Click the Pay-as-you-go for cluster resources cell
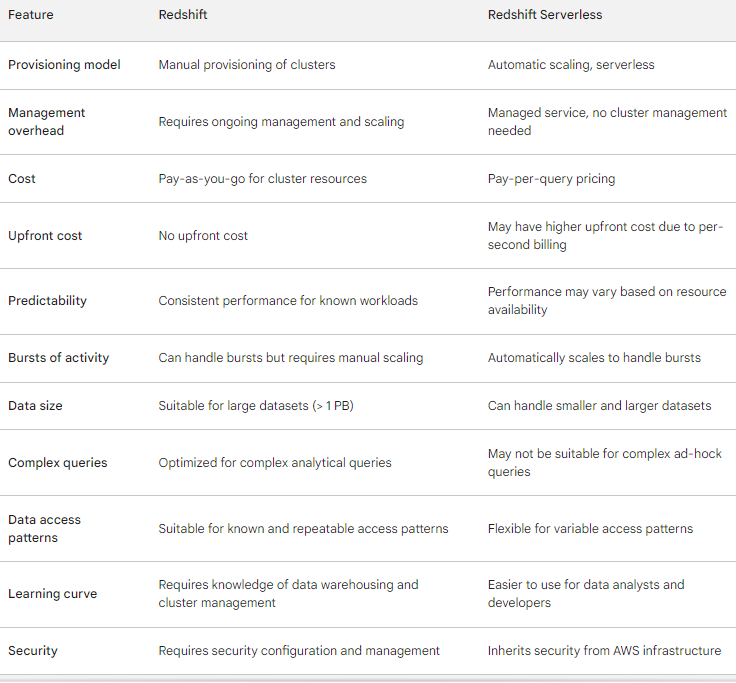 pyautogui.click(x=262, y=178)
